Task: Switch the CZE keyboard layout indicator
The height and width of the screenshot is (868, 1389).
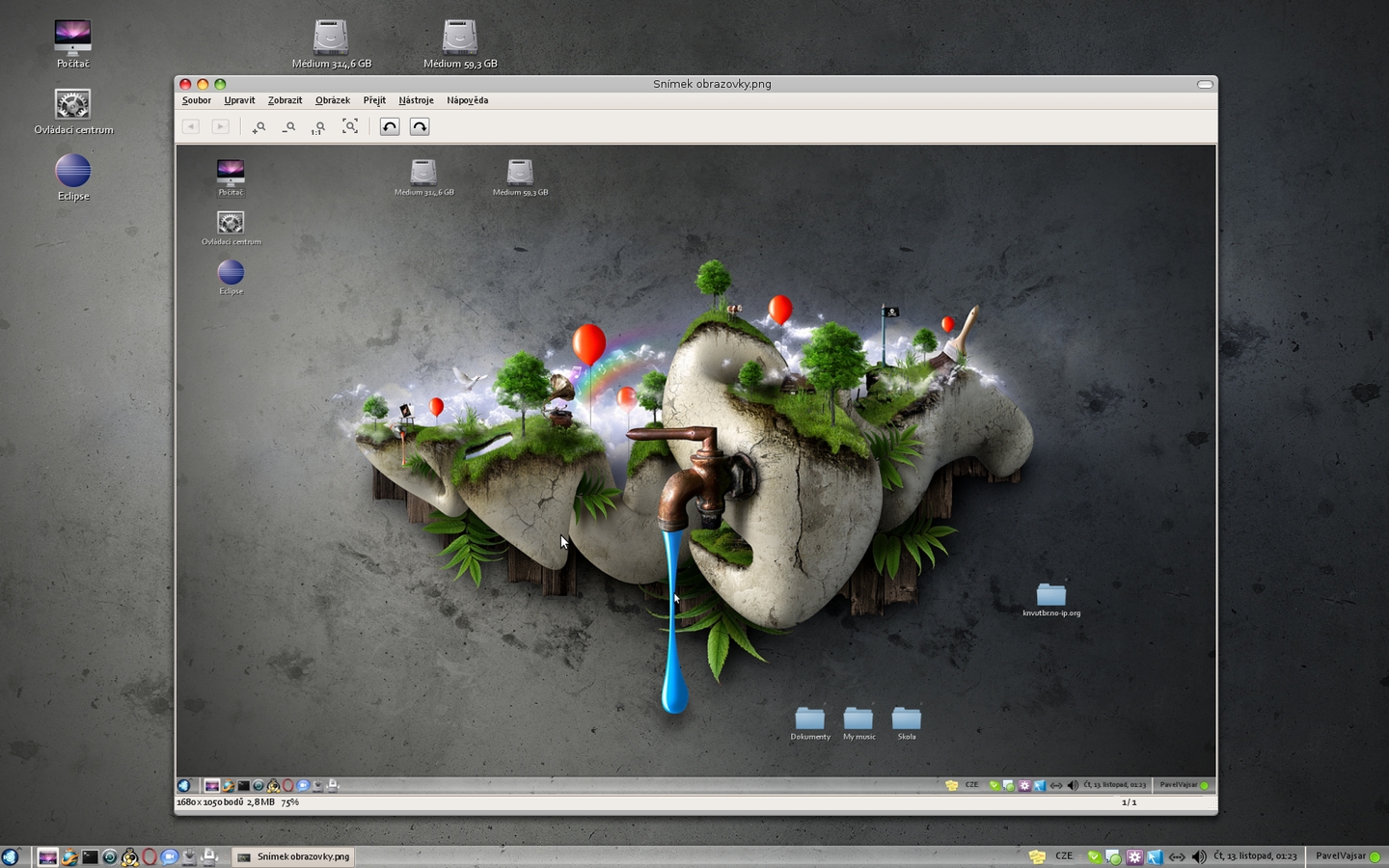Action: [1064, 856]
